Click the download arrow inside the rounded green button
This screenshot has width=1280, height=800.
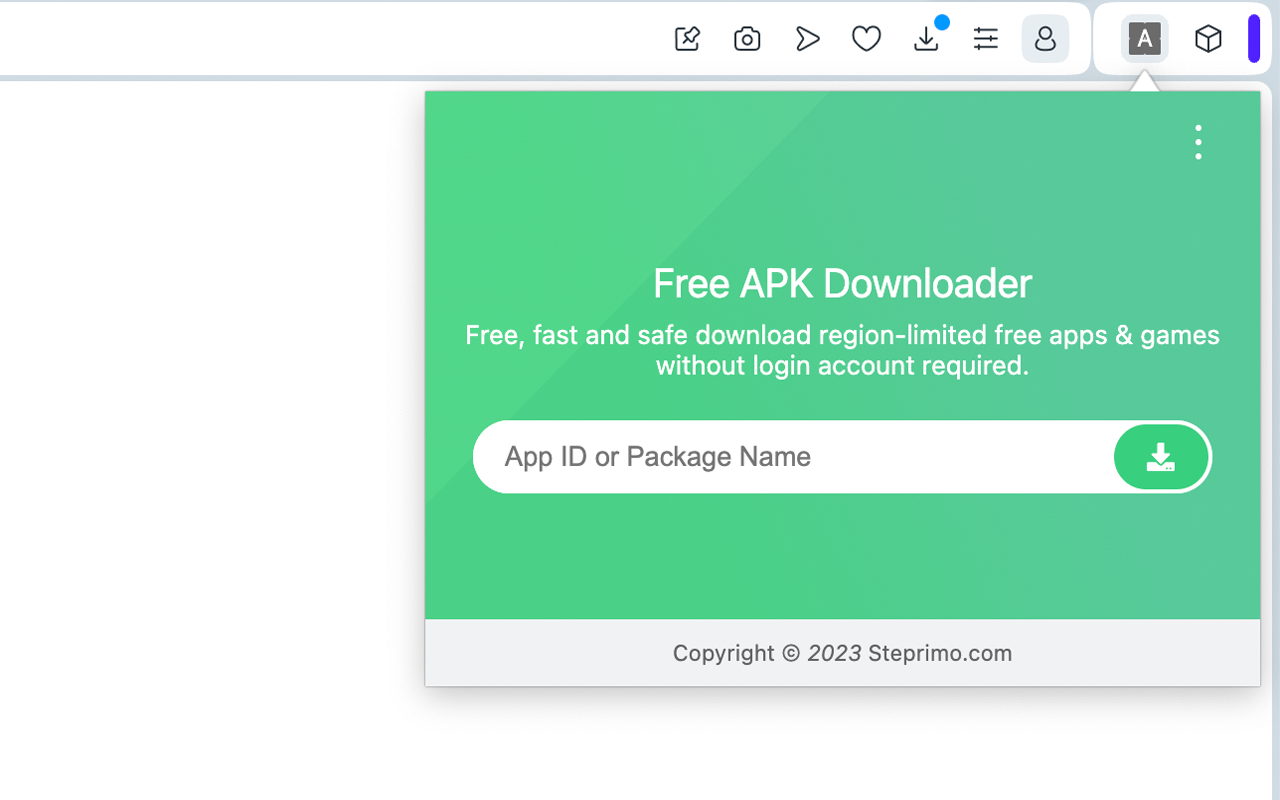click(x=1161, y=456)
